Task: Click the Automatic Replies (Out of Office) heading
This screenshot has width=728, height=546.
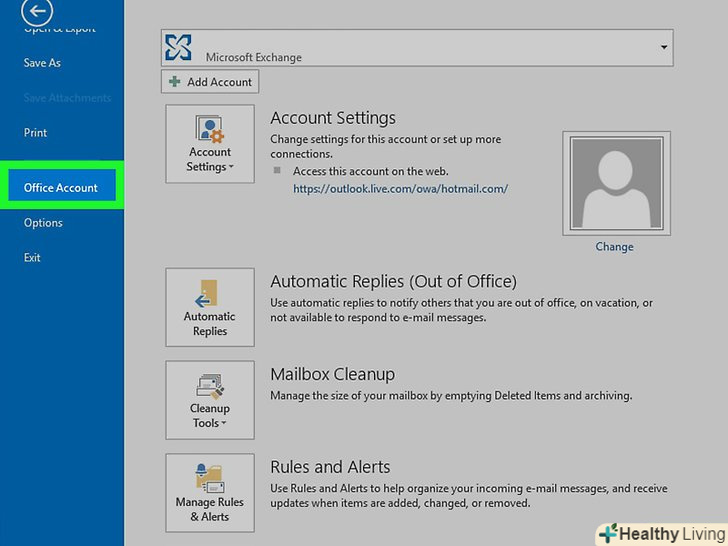Action: tap(393, 281)
